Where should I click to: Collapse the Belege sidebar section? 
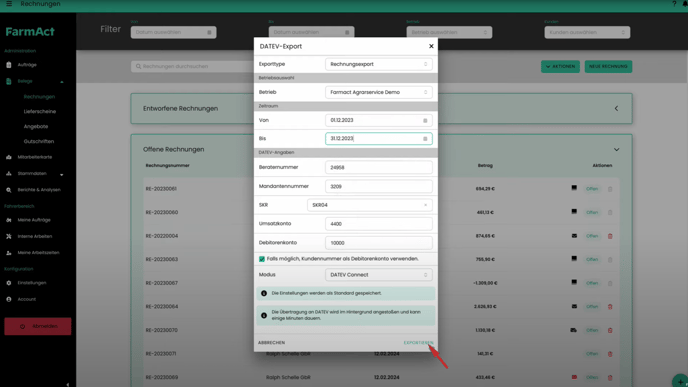point(62,82)
